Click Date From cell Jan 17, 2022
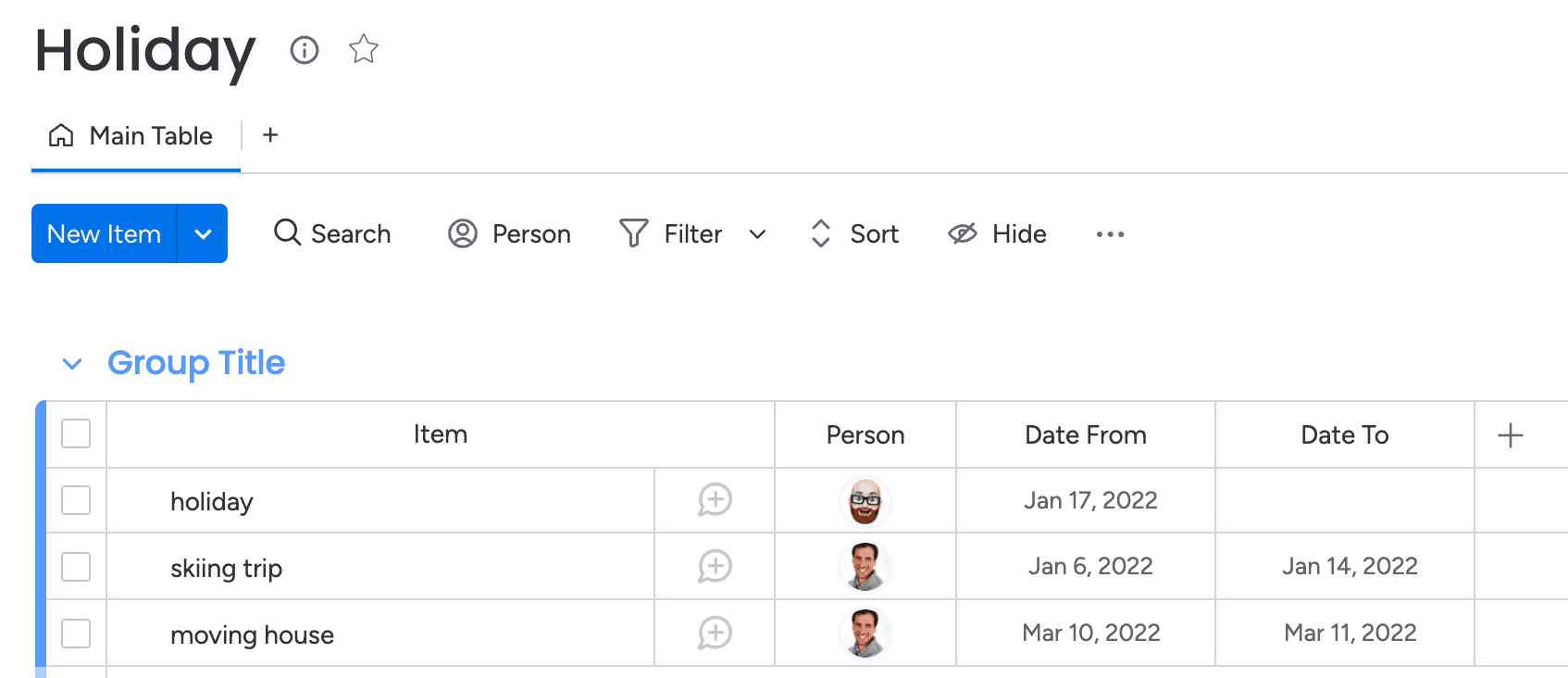 1086,500
